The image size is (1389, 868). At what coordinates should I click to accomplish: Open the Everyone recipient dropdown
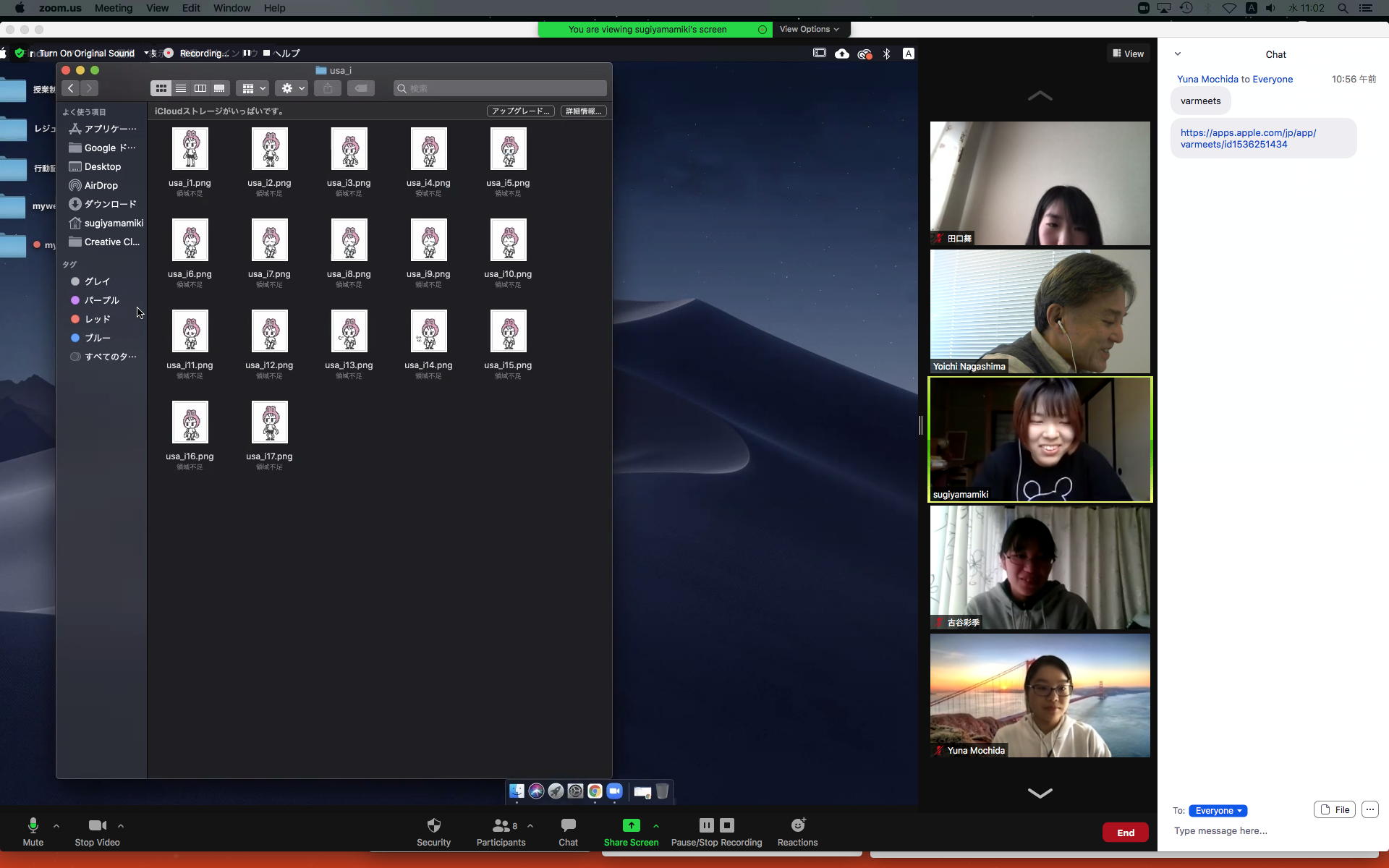(x=1218, y=810)
